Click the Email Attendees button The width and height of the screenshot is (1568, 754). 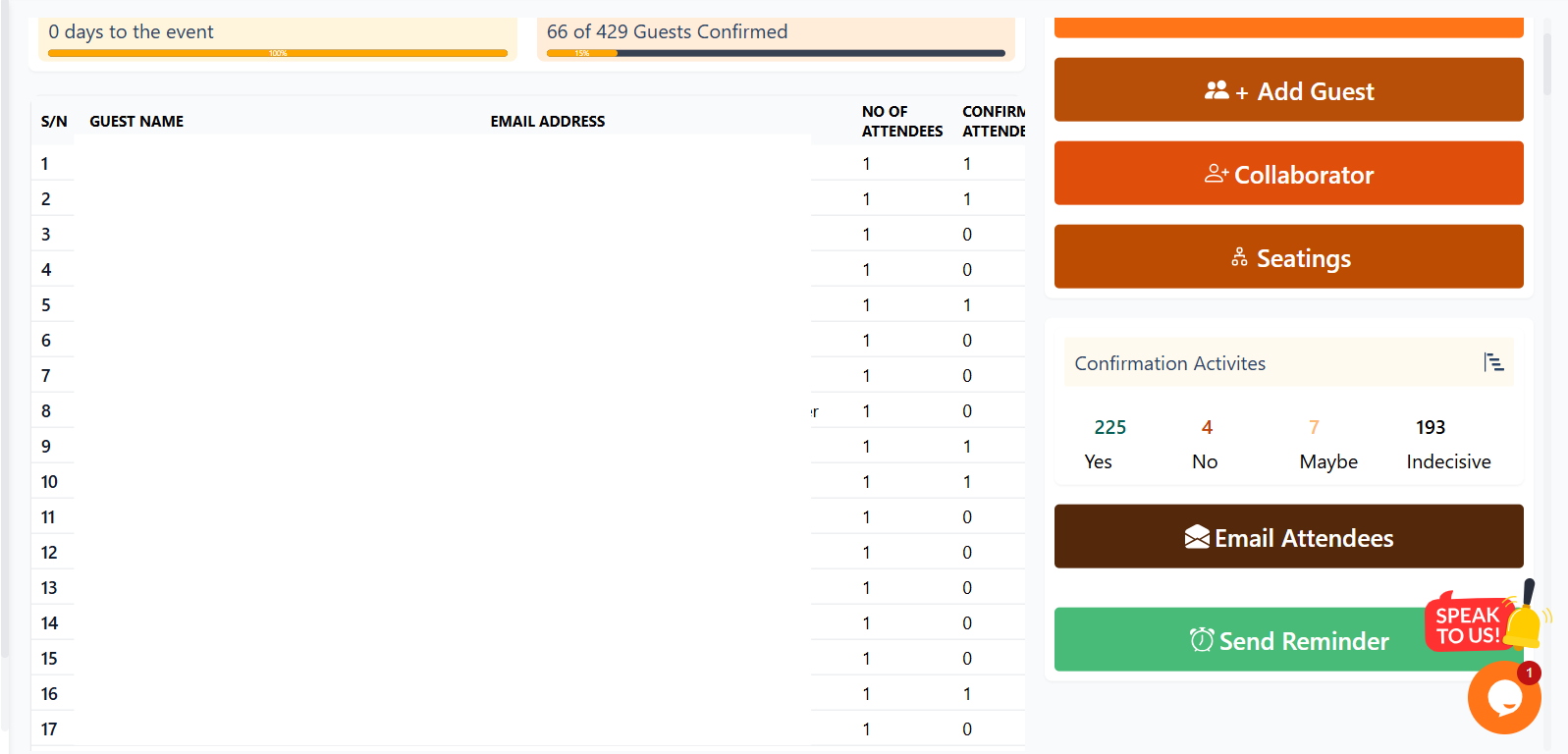click(1288, 536)
